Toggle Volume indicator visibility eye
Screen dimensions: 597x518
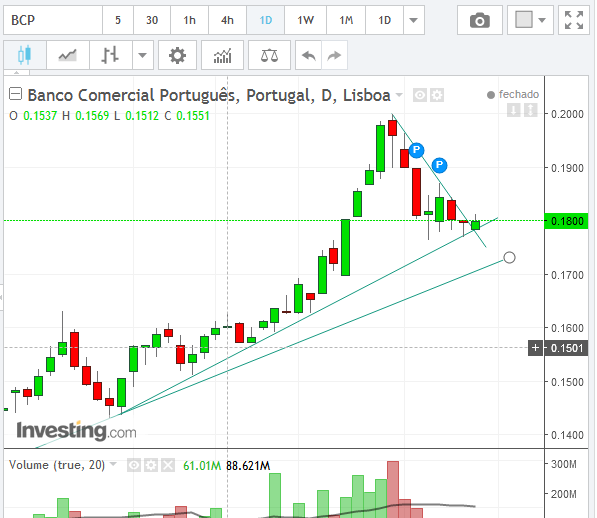(x=134, y=465)
